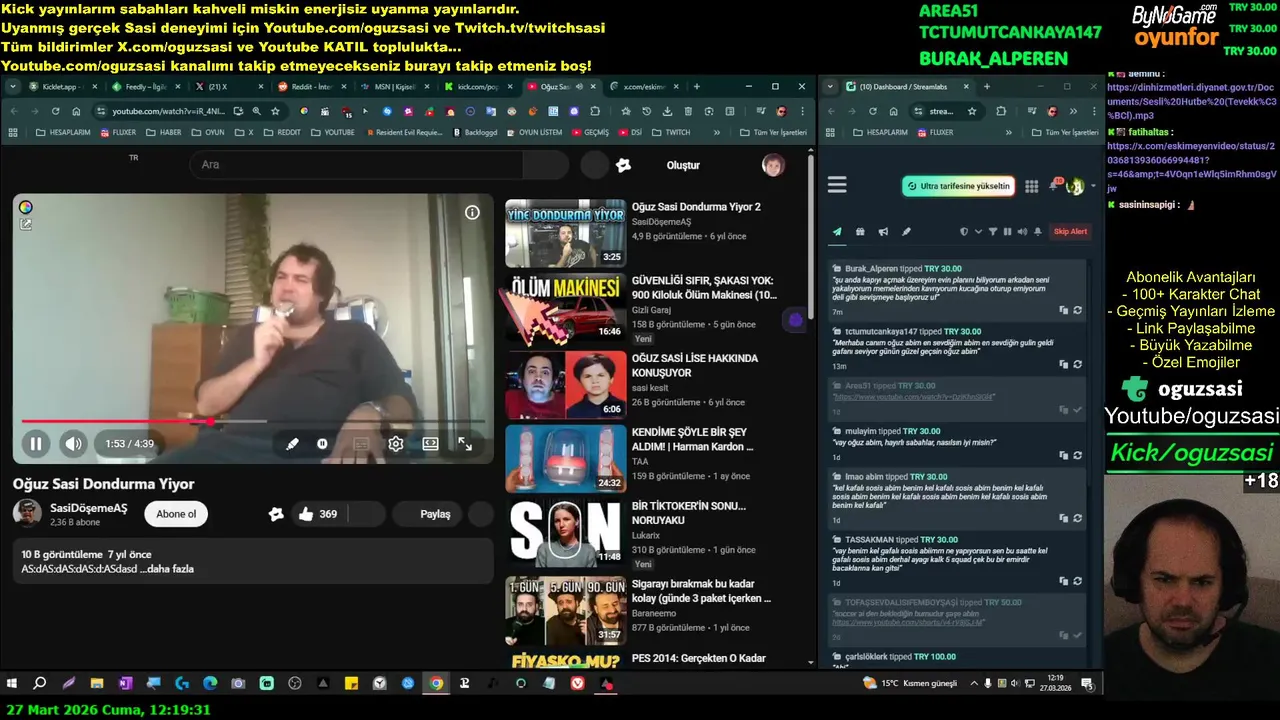
Task: Bookmark this YouTube page with star
Action: 274,111
